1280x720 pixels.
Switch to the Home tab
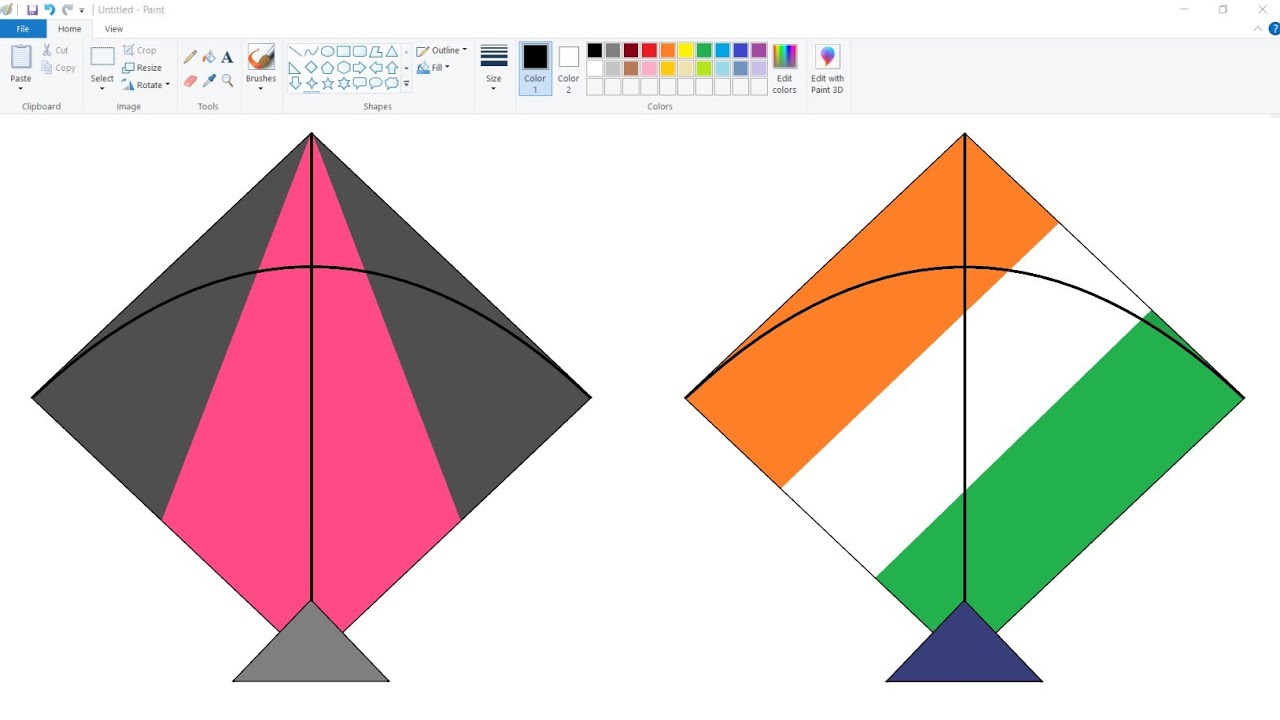pyautogui.click(x=69, y=29)
